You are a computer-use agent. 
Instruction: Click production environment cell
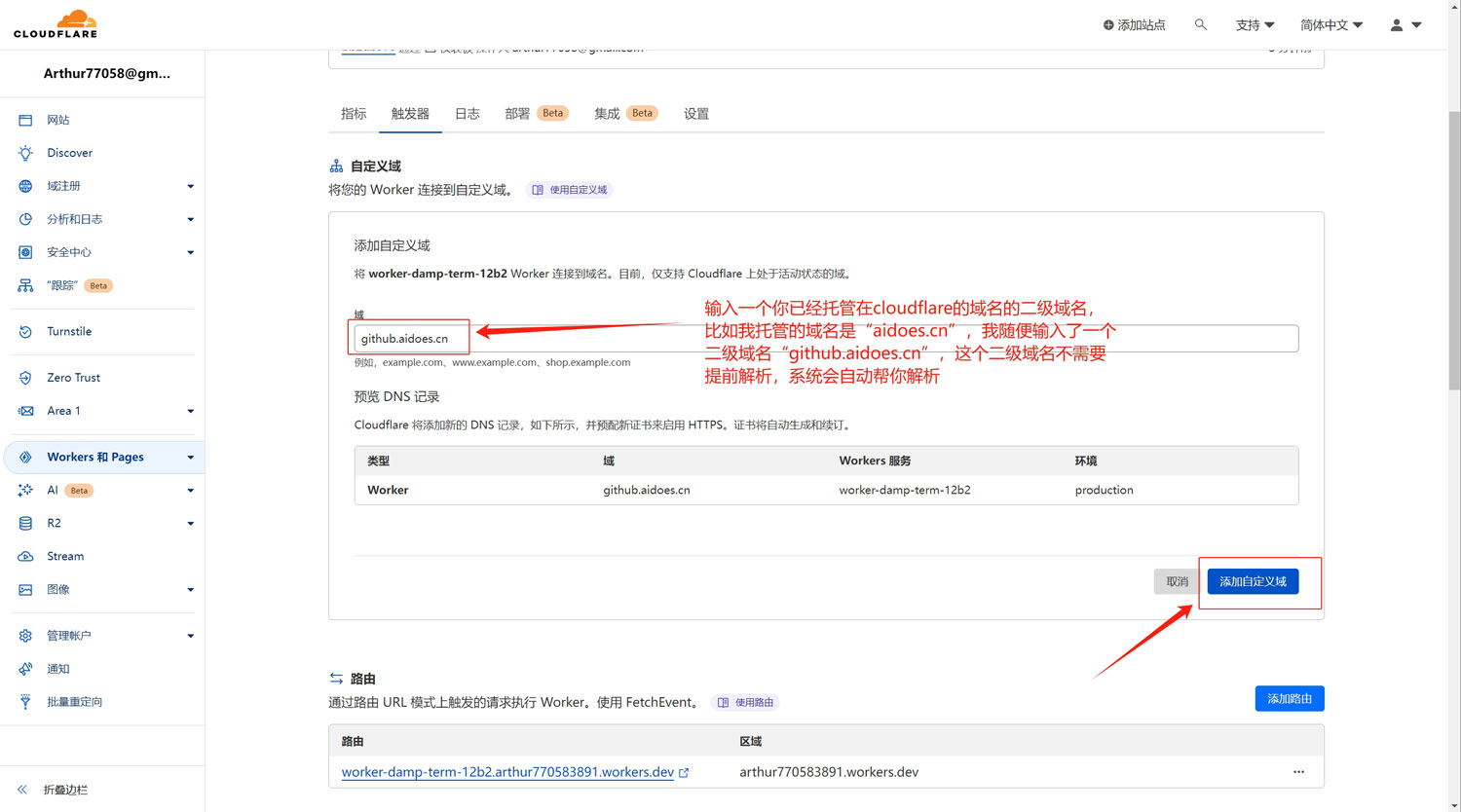click(x=1105, y=490)
